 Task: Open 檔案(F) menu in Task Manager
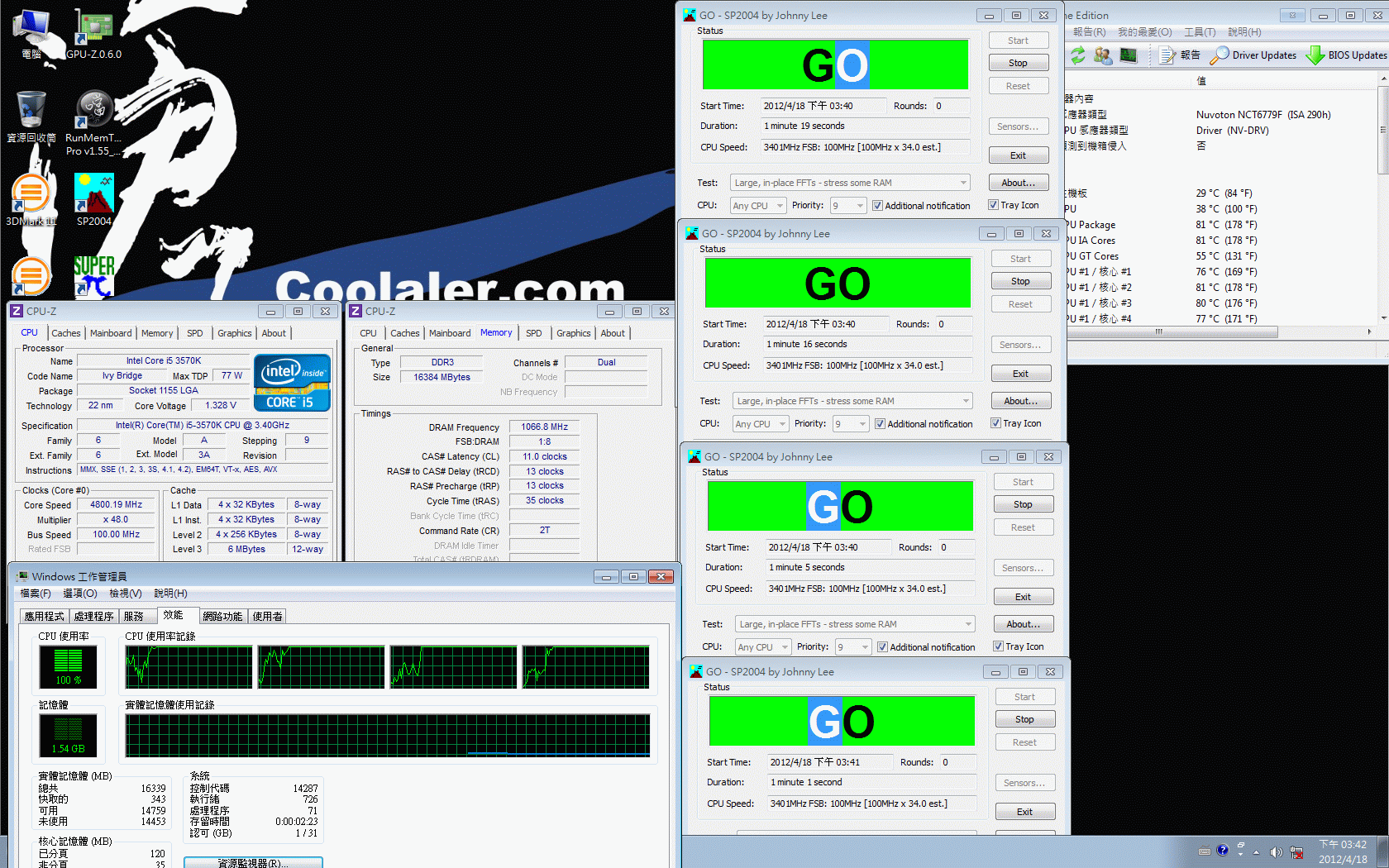[36, 594]
